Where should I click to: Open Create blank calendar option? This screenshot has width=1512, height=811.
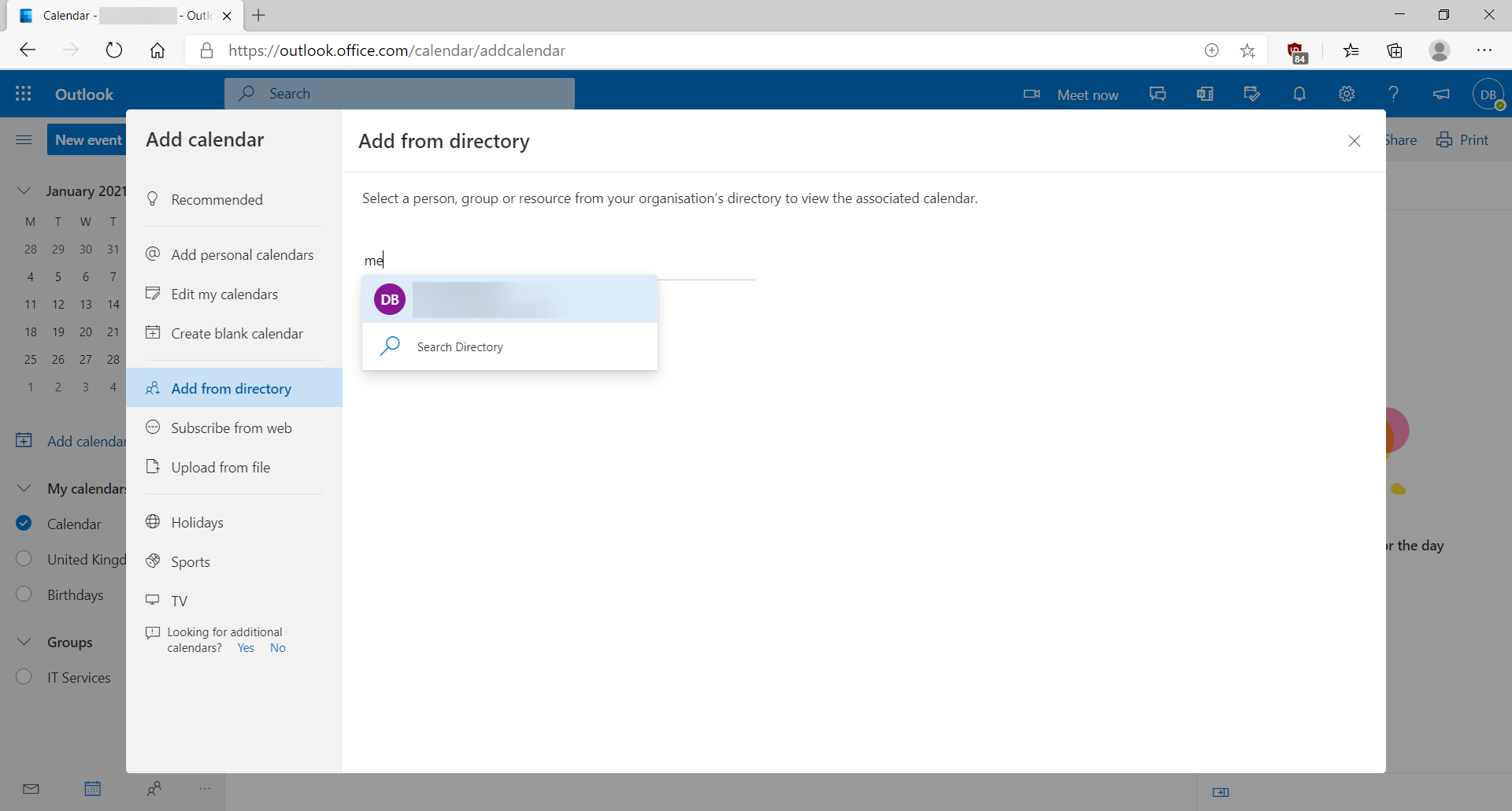coord(236,333)
